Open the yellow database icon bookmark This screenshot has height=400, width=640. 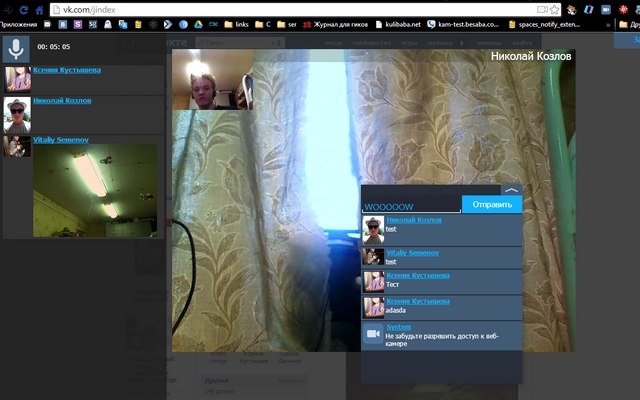click(138, 24)
